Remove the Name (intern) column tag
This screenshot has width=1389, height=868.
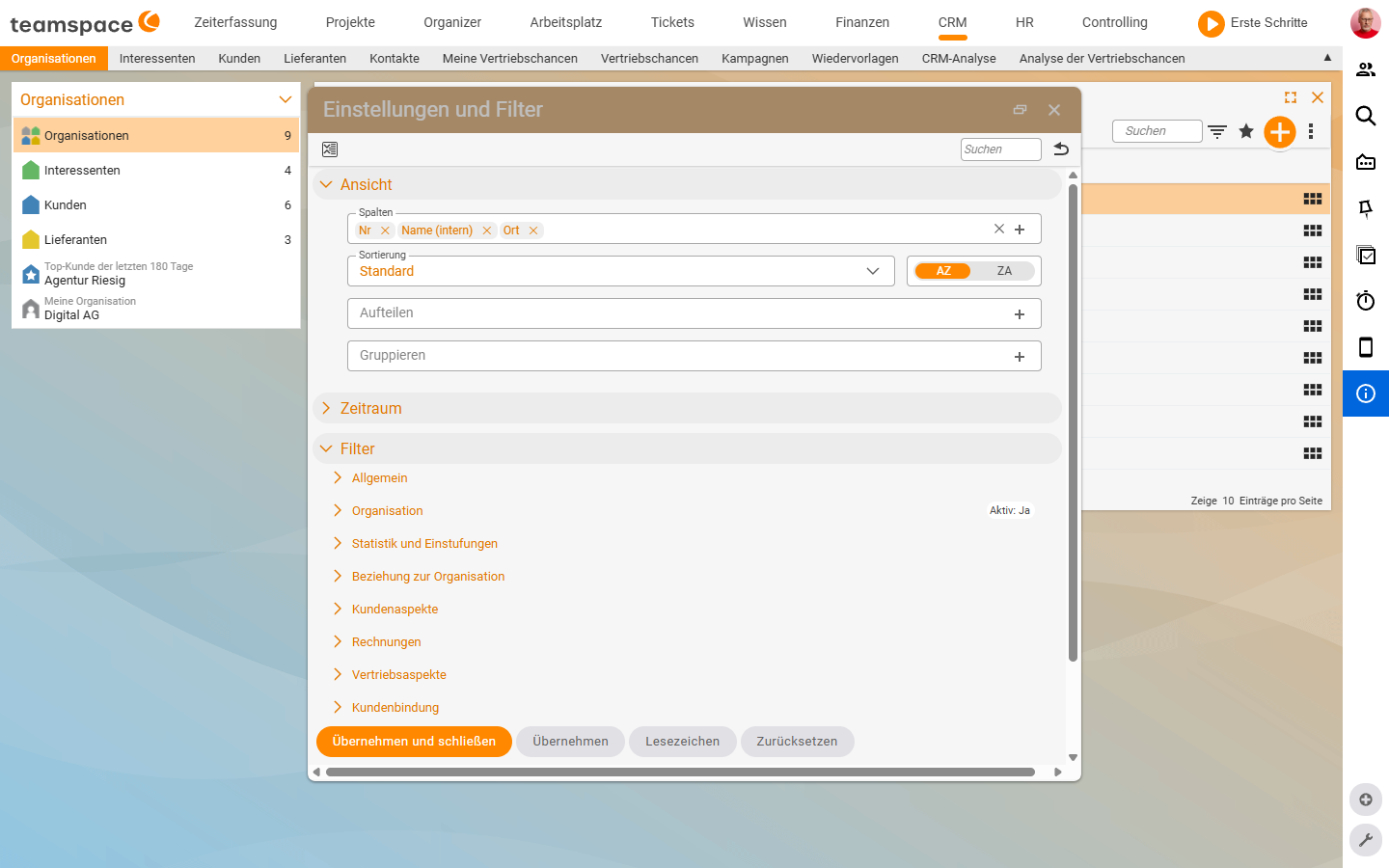[x=487, y=231]
